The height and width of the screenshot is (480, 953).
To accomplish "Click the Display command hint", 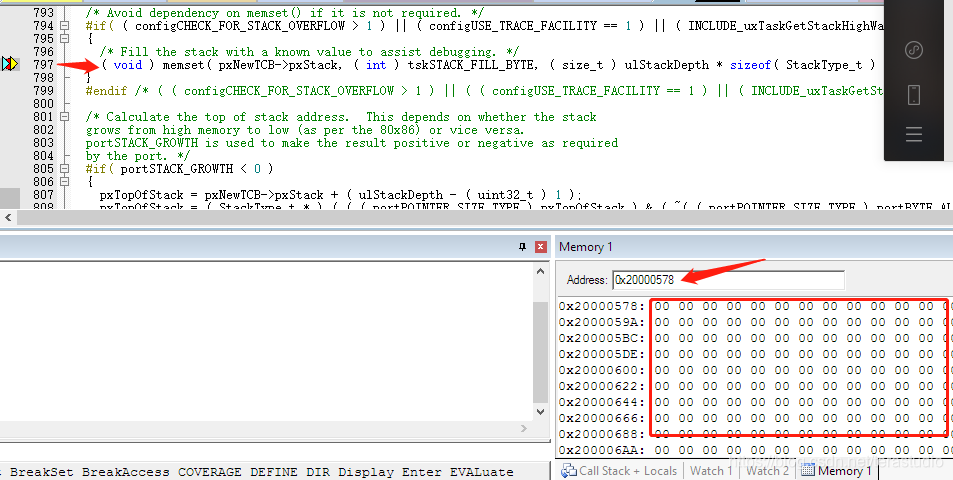I will pyautogui.click(x=366, y=472).
